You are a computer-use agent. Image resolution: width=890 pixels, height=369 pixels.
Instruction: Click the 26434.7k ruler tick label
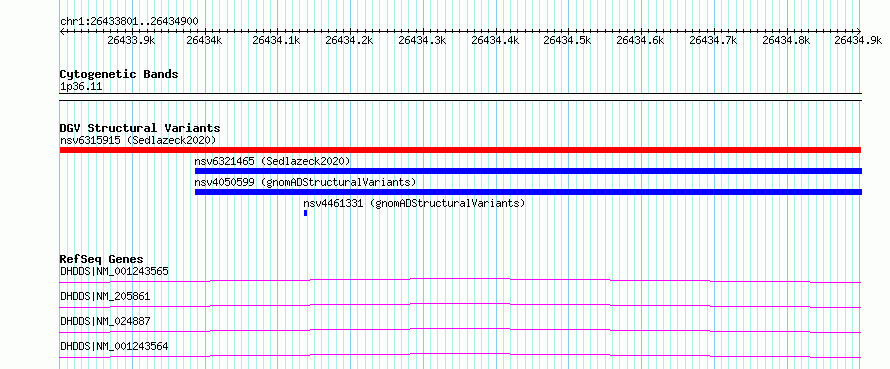tap(713, 40)
